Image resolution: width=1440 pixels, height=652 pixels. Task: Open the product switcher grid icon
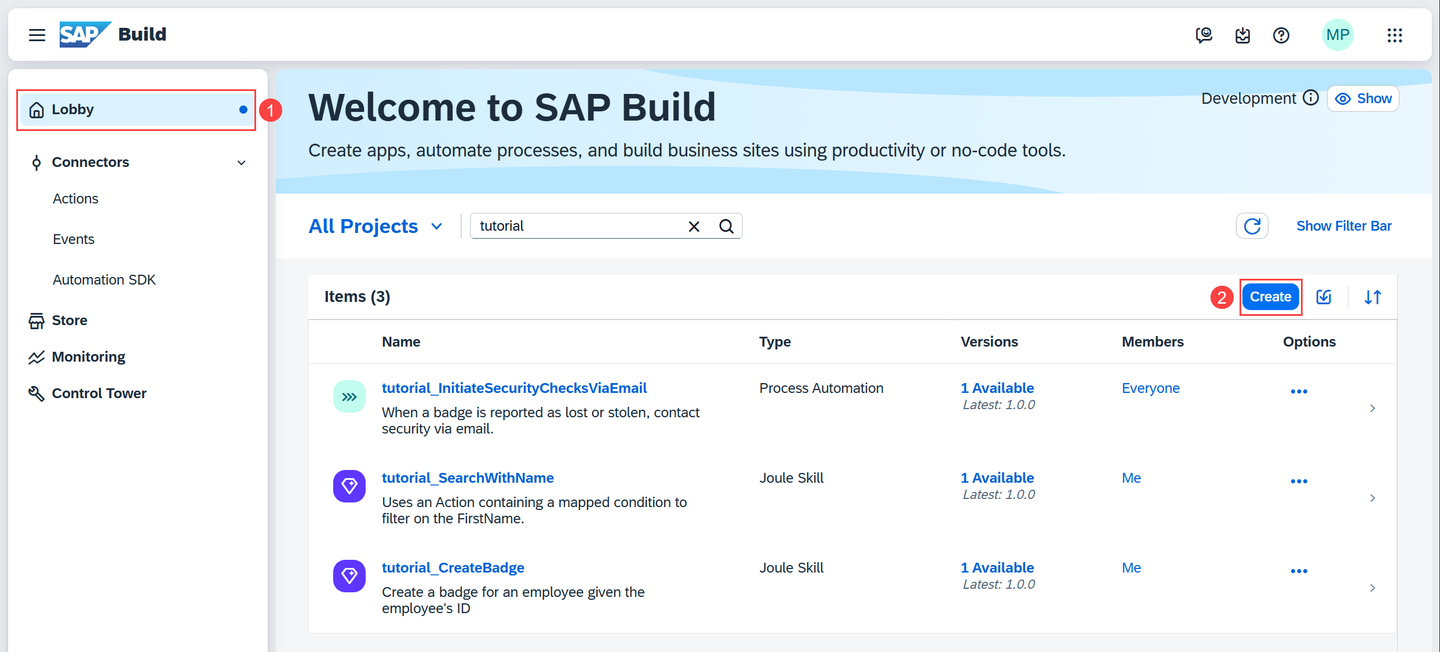click(1395, 35)
